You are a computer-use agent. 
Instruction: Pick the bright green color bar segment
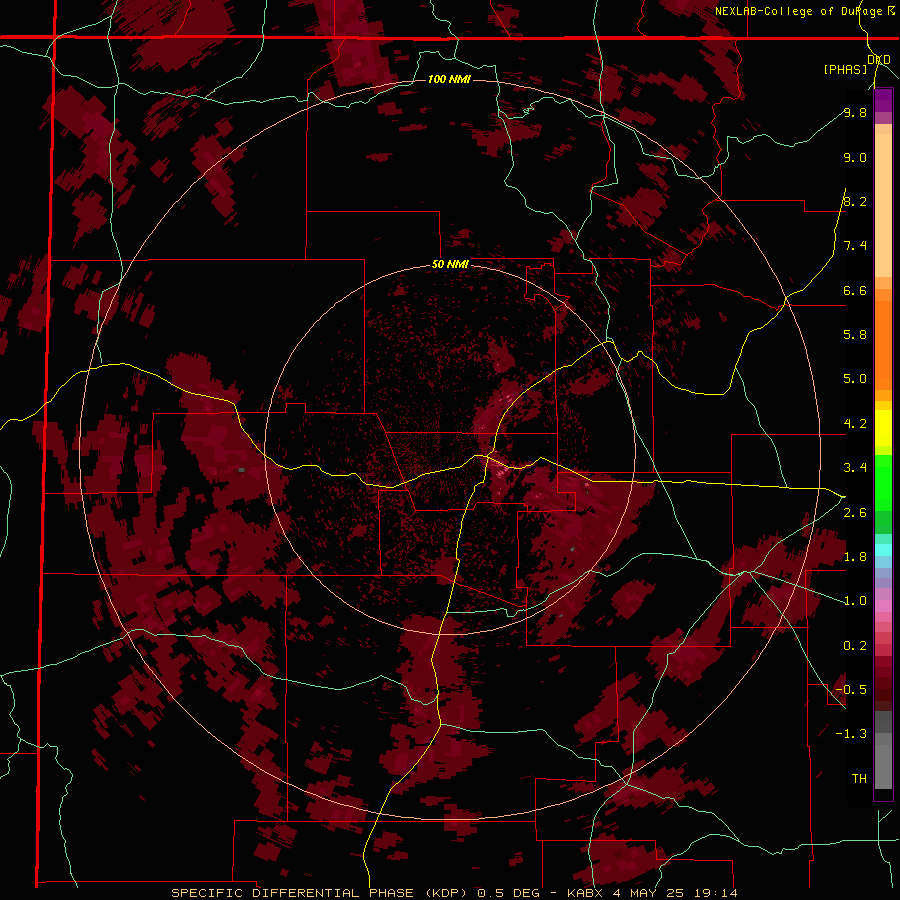click(x=883, y=482)
